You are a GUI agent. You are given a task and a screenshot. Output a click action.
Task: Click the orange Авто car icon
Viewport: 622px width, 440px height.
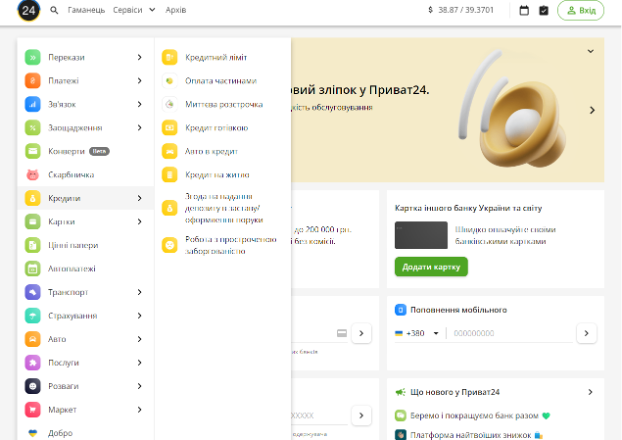pos(33,339)
